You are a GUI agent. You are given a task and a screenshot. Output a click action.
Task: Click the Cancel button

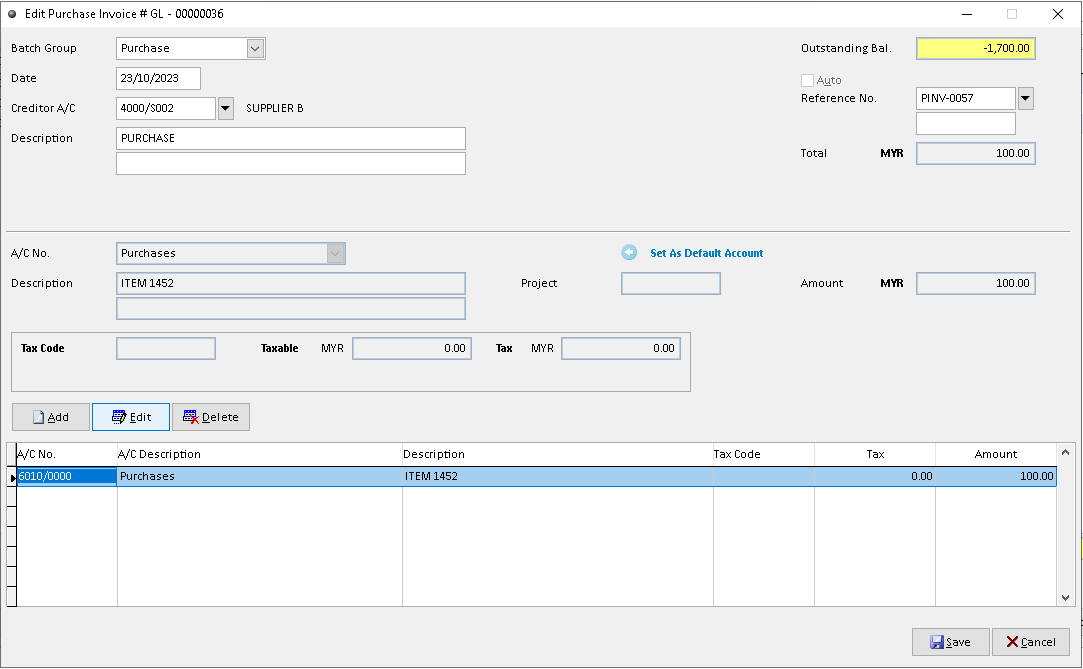pos(1030,642)
